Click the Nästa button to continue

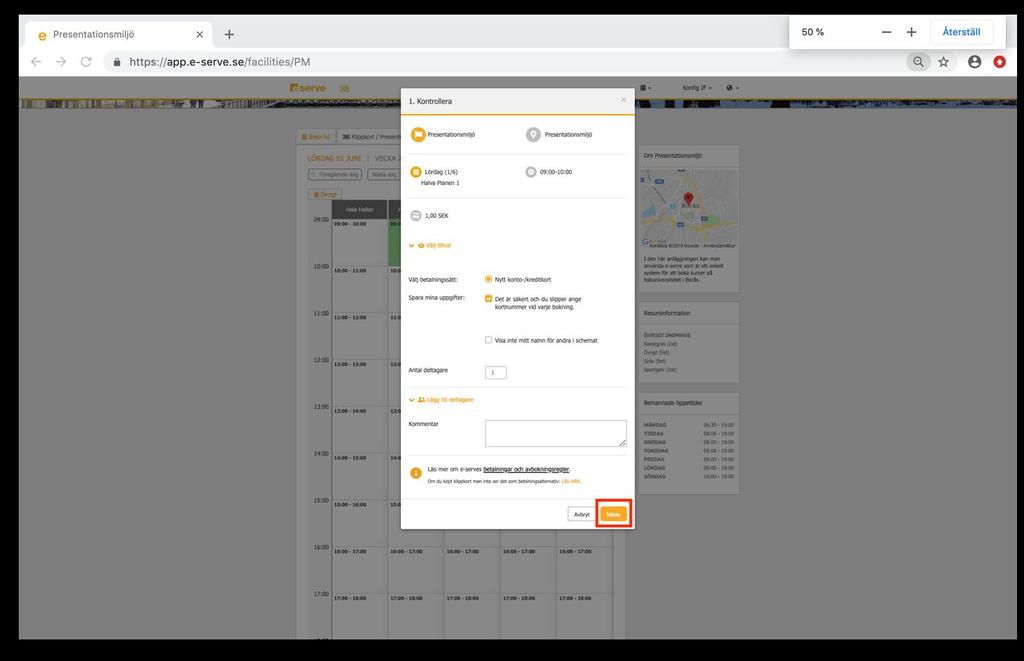[x=613, y=514]
